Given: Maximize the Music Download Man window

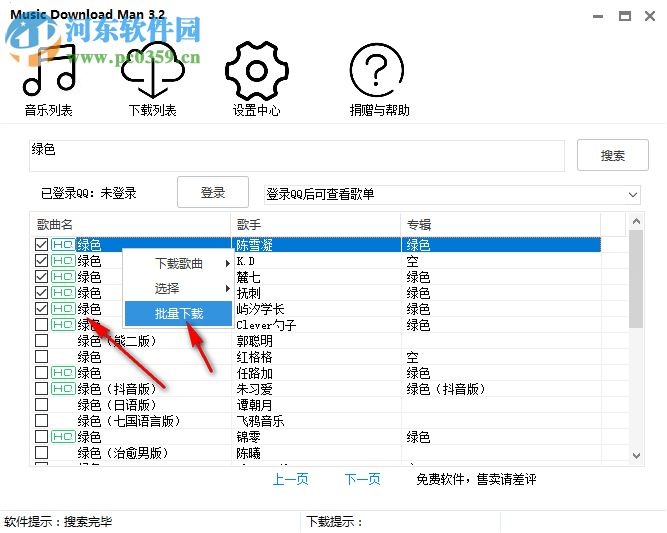Looking at the screenshot, I should 624,17.
